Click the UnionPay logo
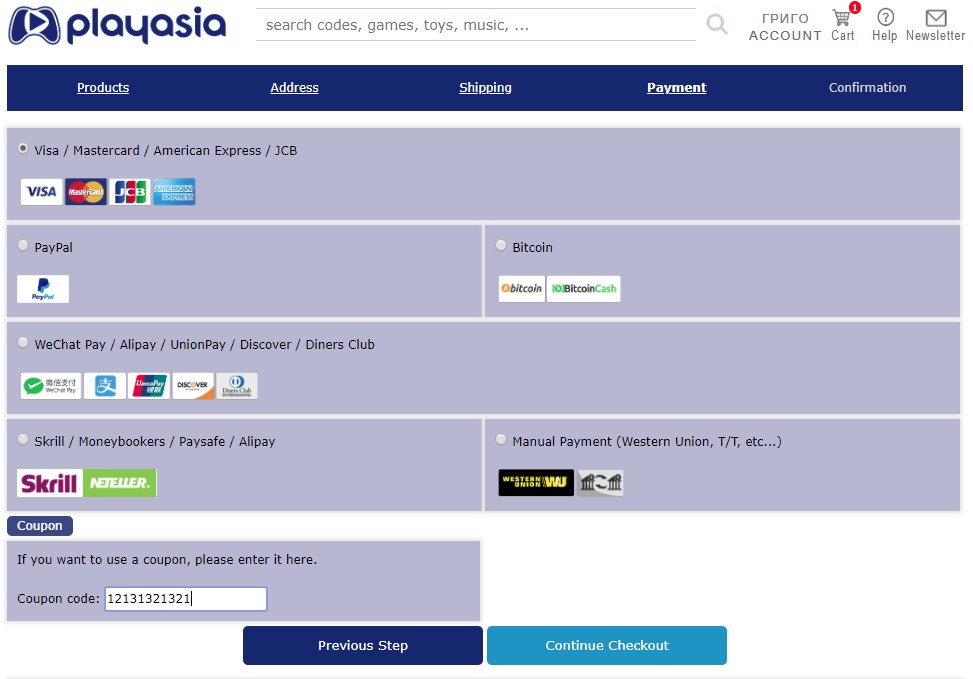The width and height of the screenshot is (973, 679). [149, 386]
